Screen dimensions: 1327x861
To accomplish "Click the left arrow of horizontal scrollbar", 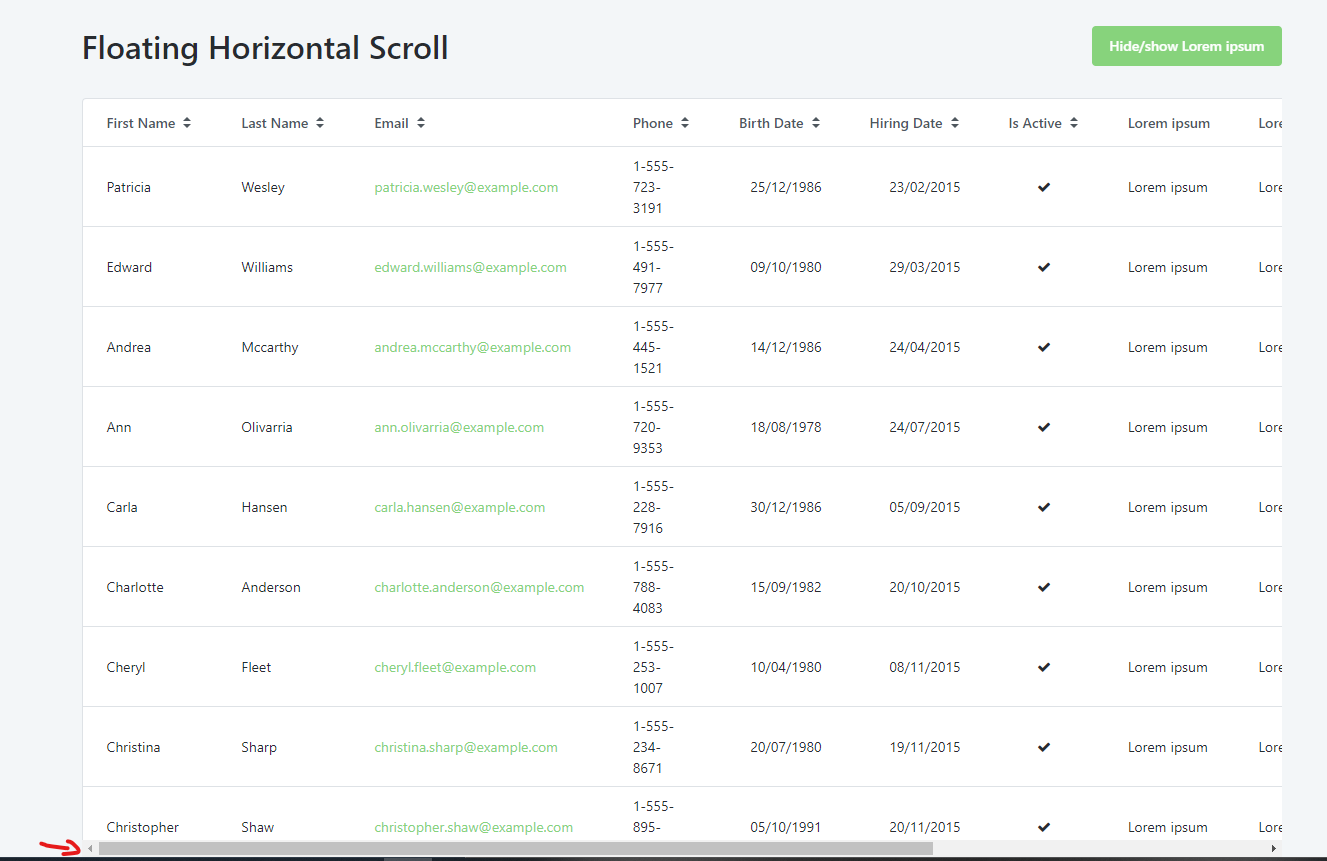I will click(90, 848).
